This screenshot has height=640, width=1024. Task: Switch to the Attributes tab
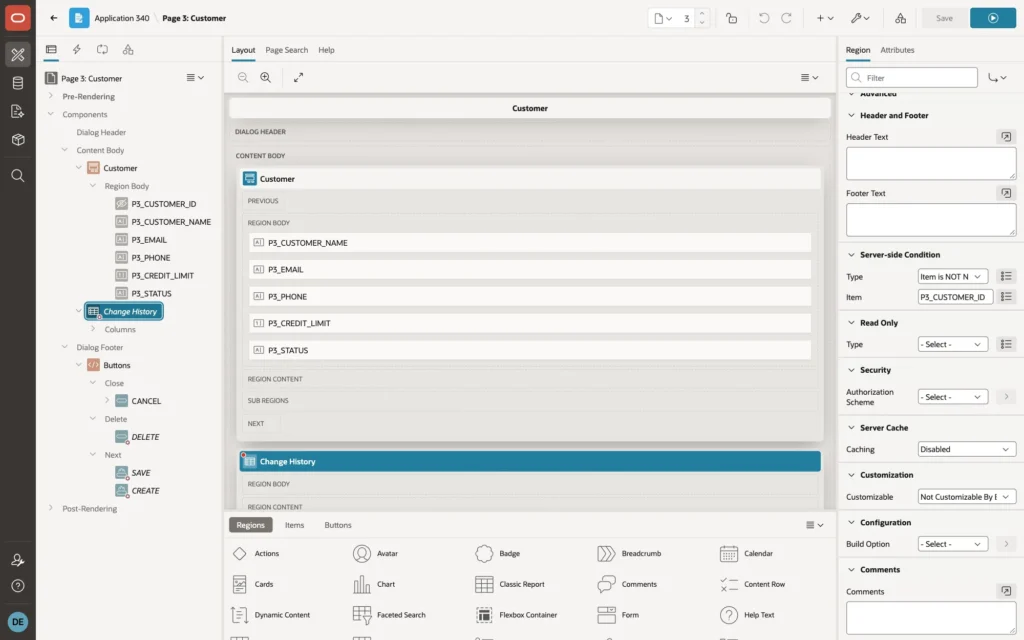(897, 50)
